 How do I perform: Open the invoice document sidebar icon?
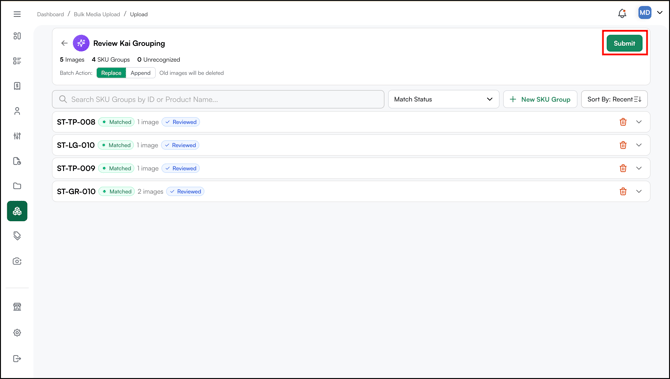click(17, 86)
